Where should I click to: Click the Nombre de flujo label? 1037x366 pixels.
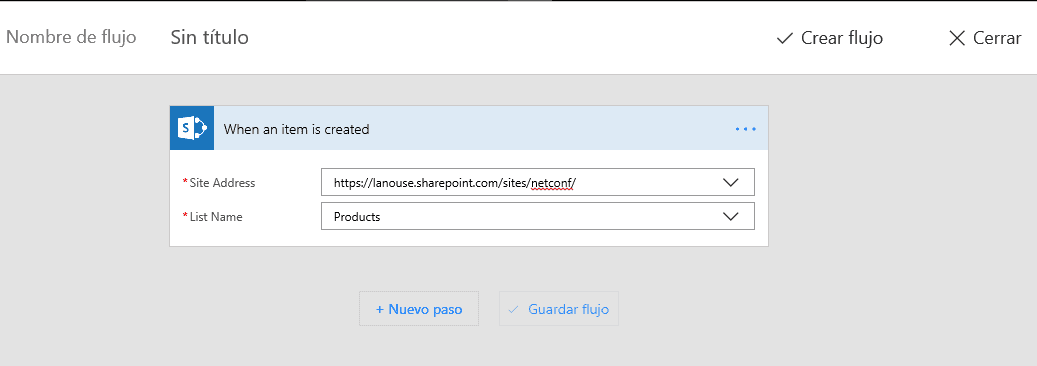coord(71,37)
